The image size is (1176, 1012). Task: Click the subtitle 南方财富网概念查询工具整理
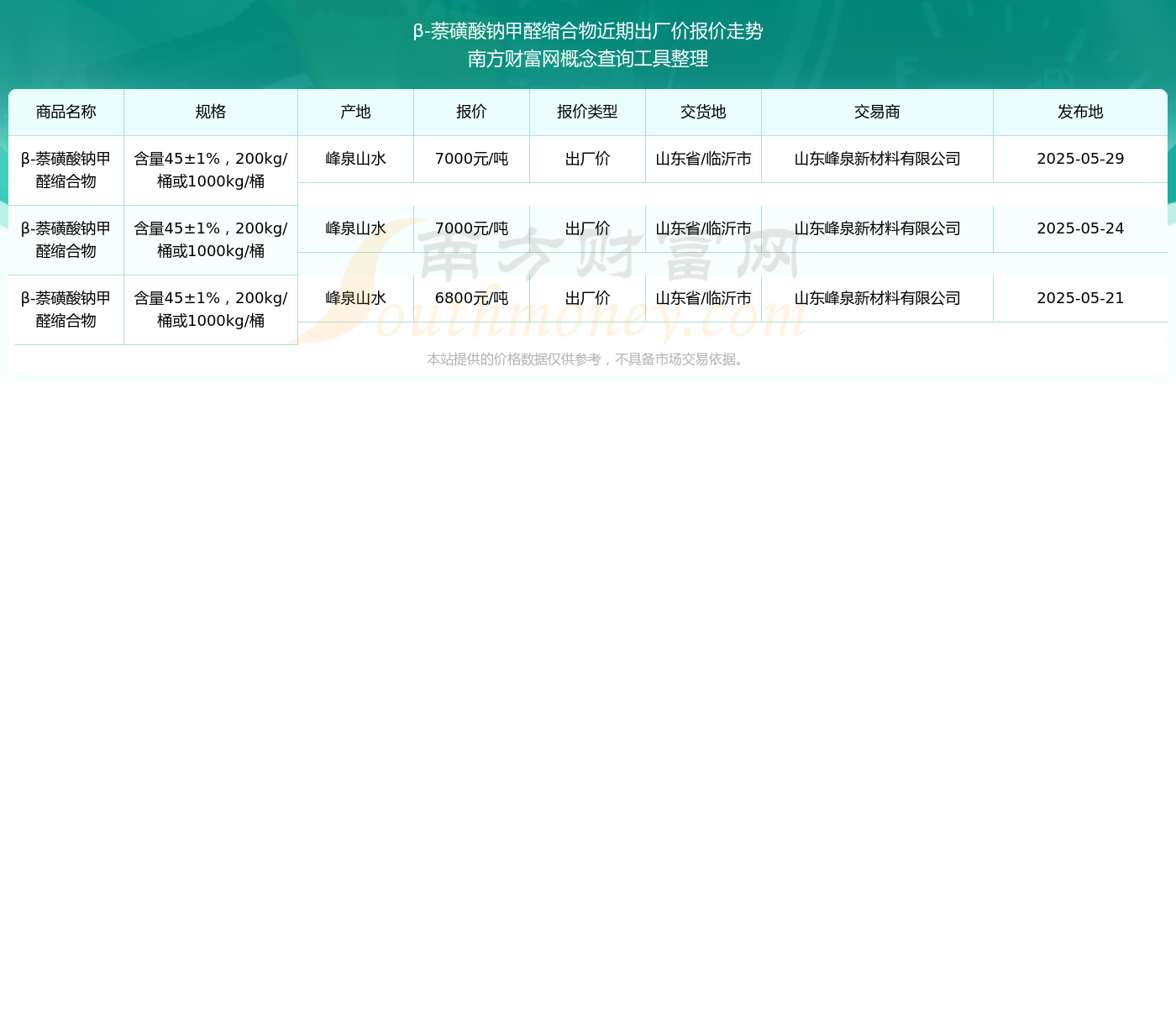pos(588,59)
